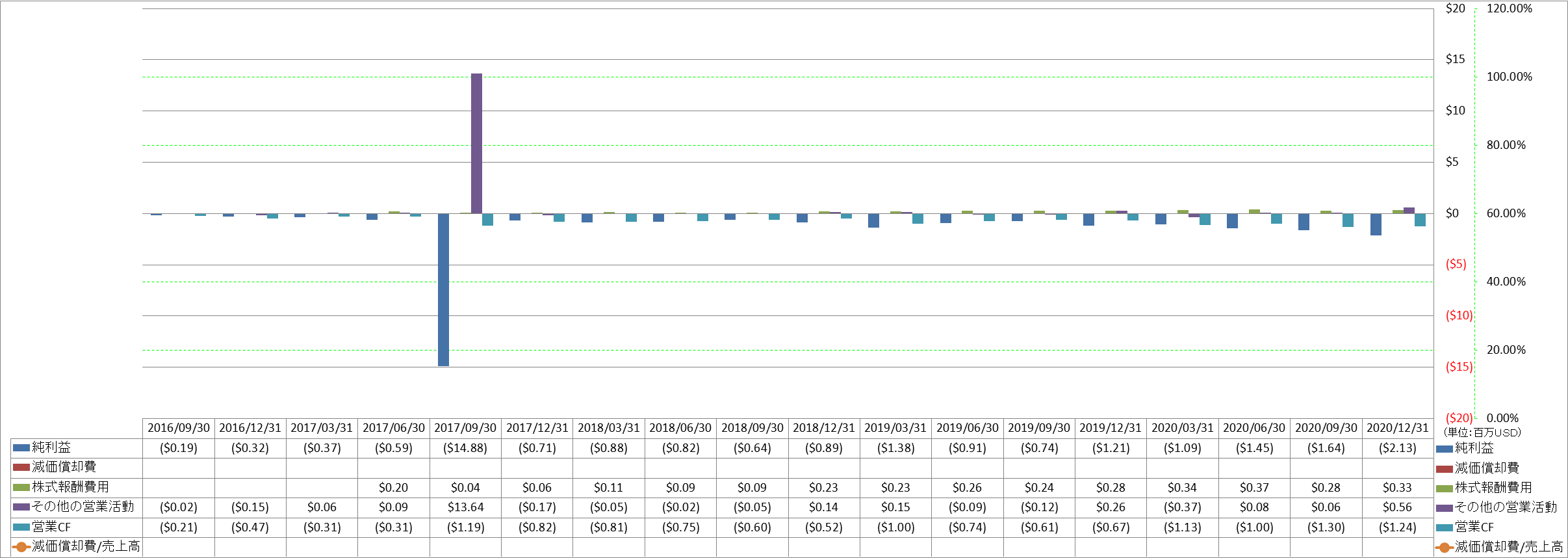
Task: Click the 営業CF value ($1.30)
Action: point(1326,527)
